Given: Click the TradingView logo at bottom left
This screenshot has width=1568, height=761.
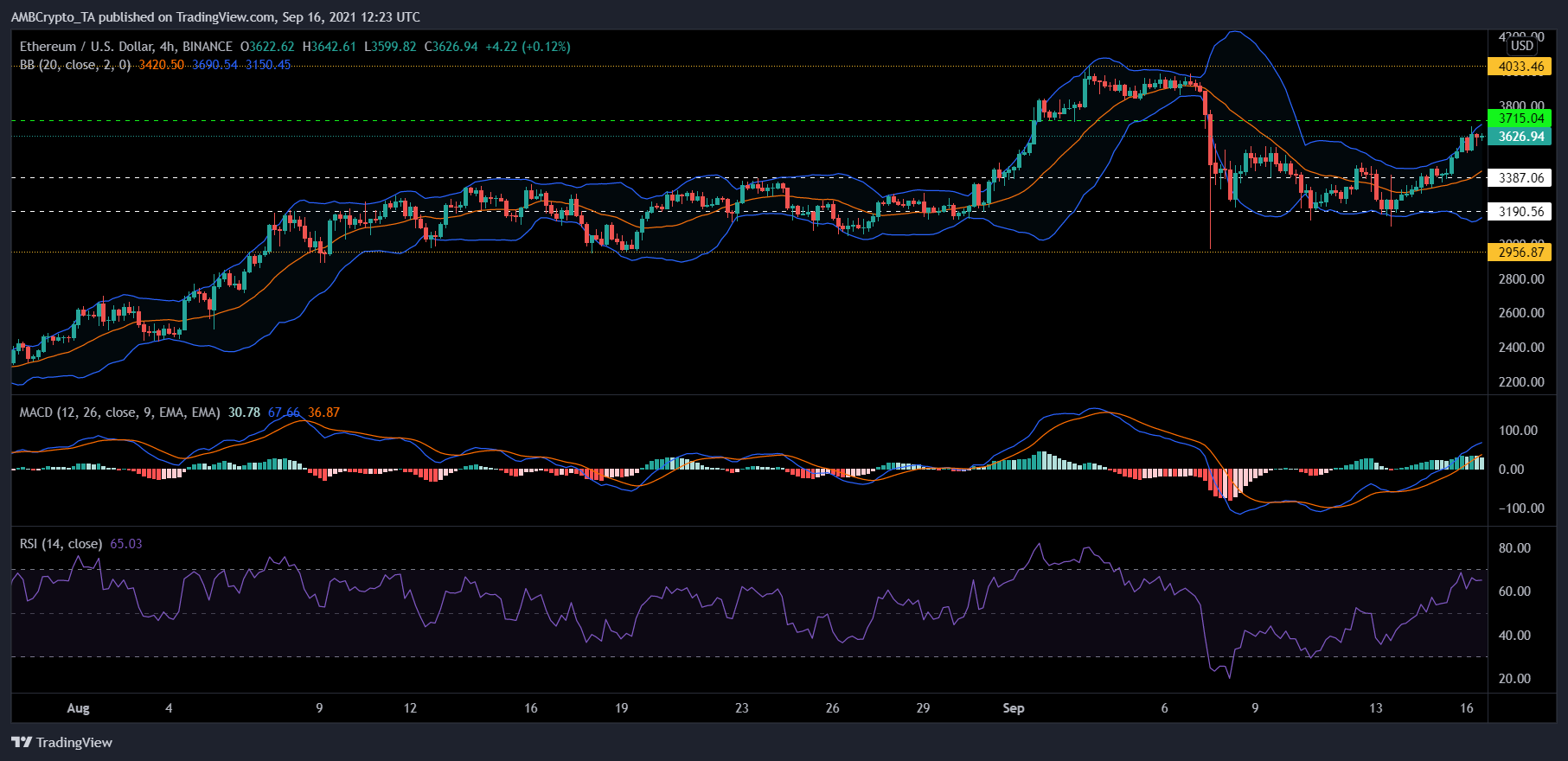Looking at the screenshot, I should tap(61, 742).
